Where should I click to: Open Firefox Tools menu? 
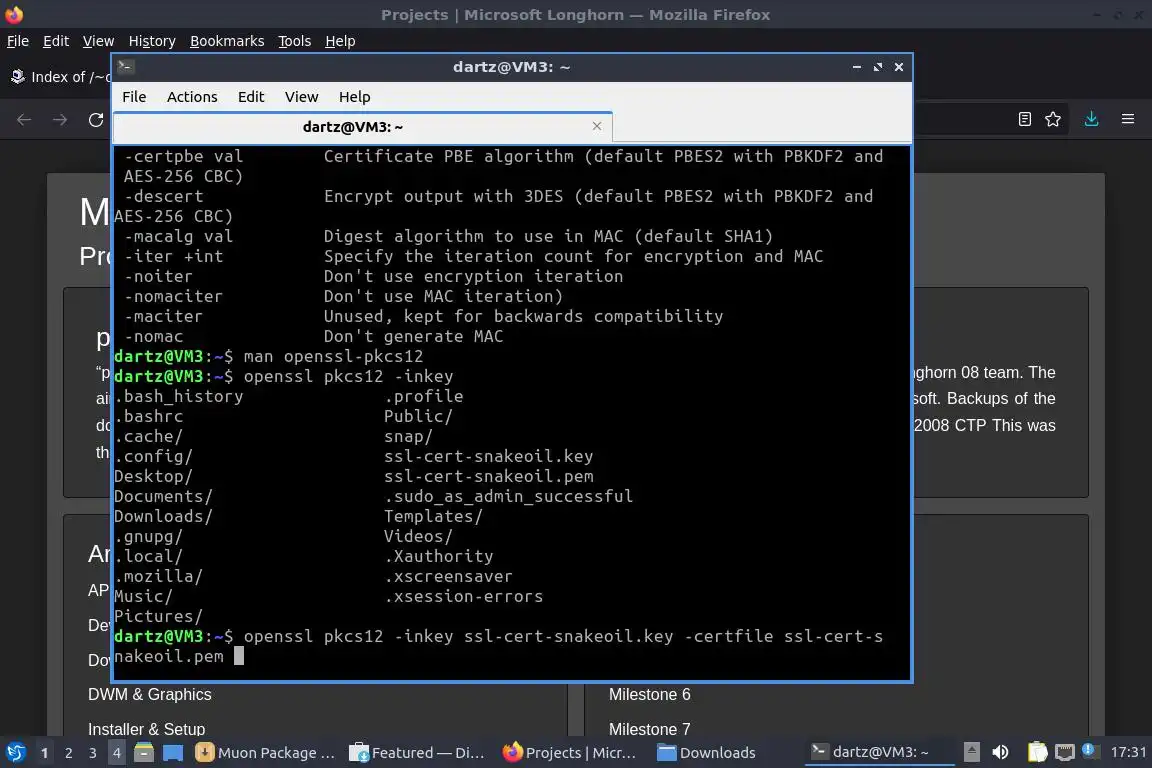(295, 41)
